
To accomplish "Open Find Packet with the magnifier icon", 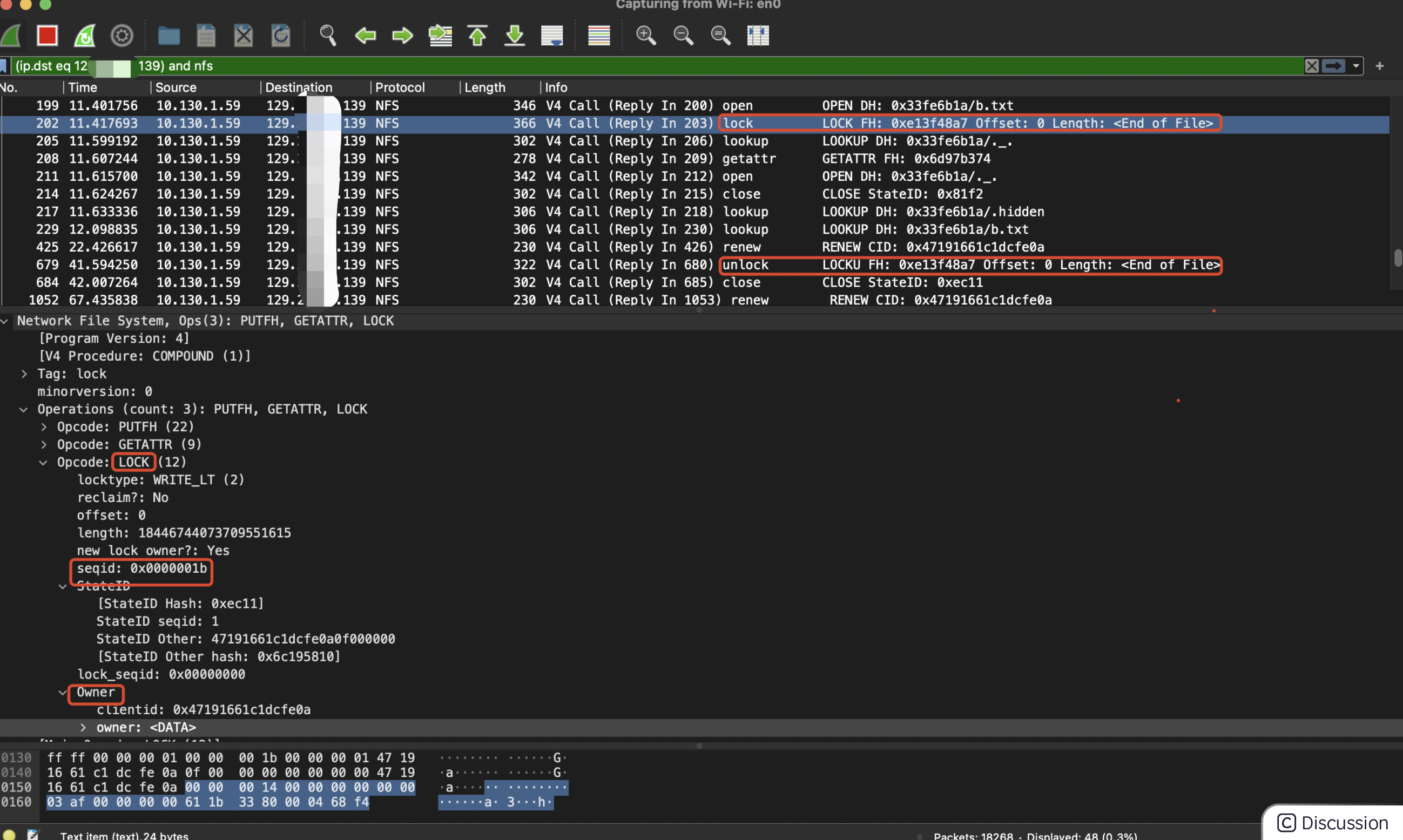I will 328,36.
